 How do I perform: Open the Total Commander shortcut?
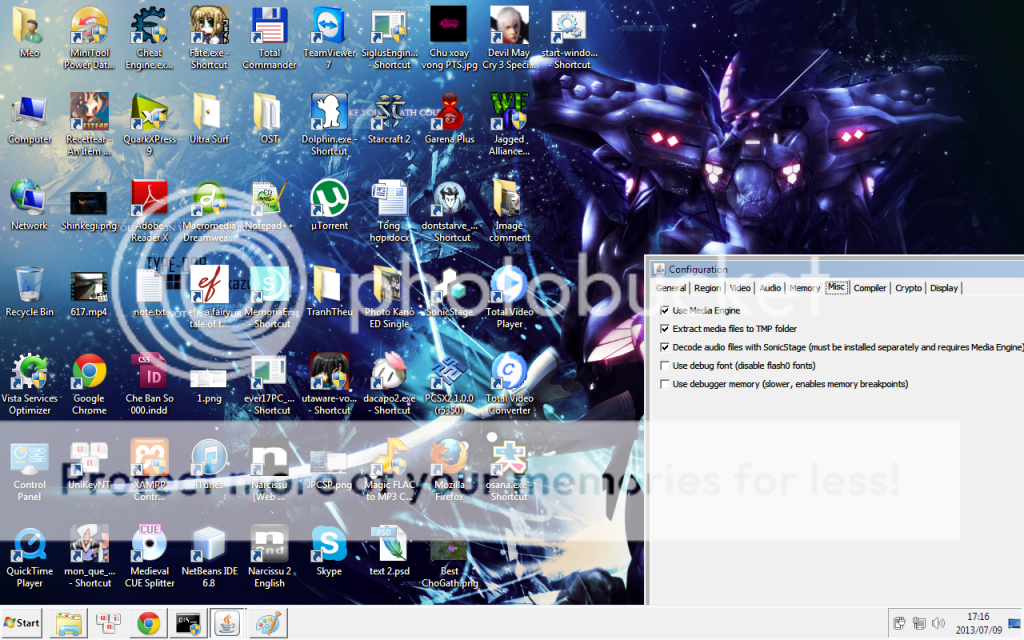click(x=269, y=26)
